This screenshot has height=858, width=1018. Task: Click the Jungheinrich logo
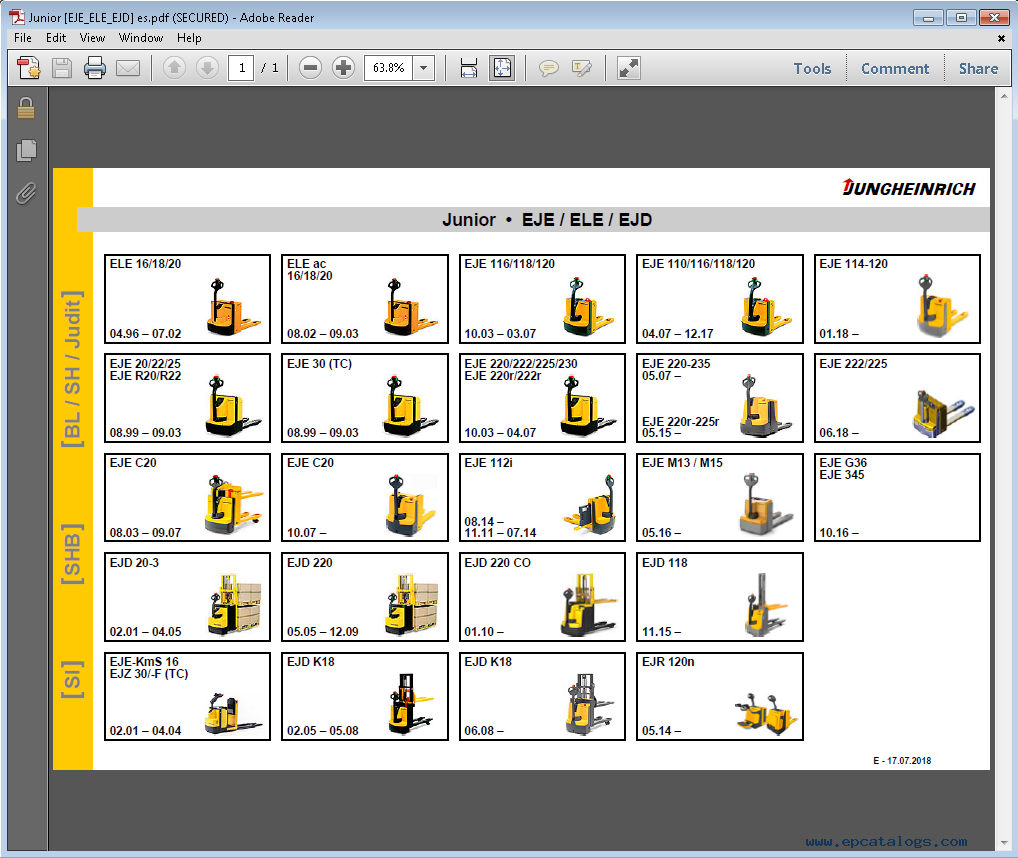pos(909,188)
